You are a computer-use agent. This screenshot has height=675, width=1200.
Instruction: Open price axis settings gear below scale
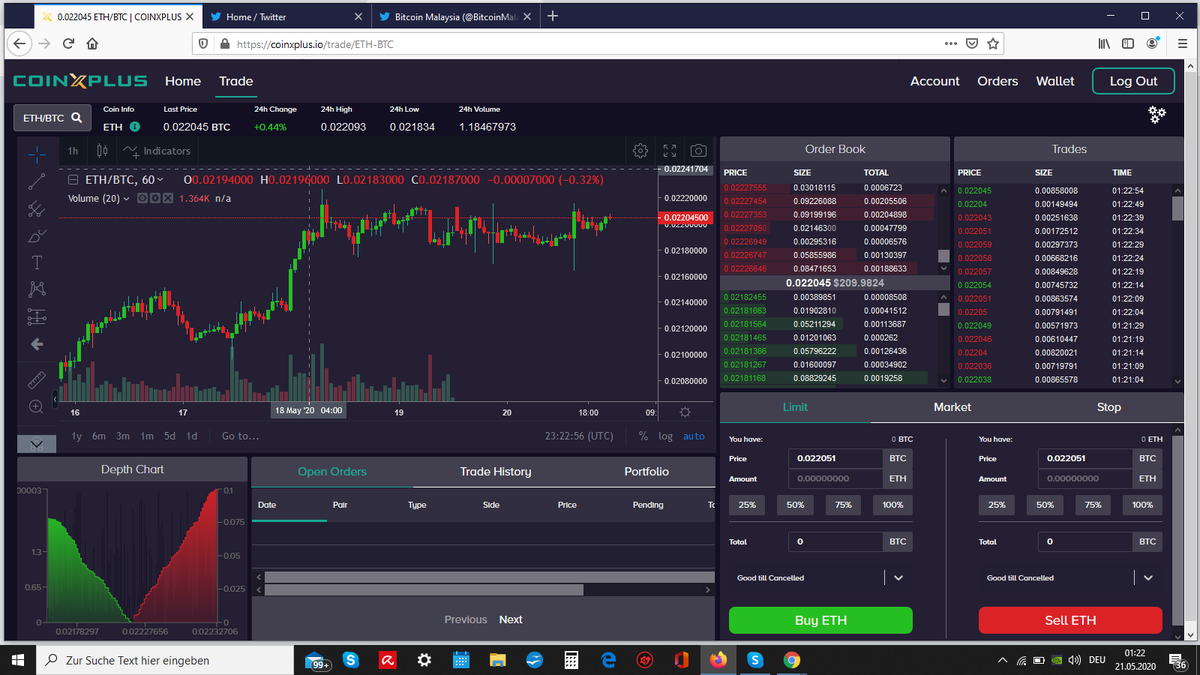click(685, 412)
